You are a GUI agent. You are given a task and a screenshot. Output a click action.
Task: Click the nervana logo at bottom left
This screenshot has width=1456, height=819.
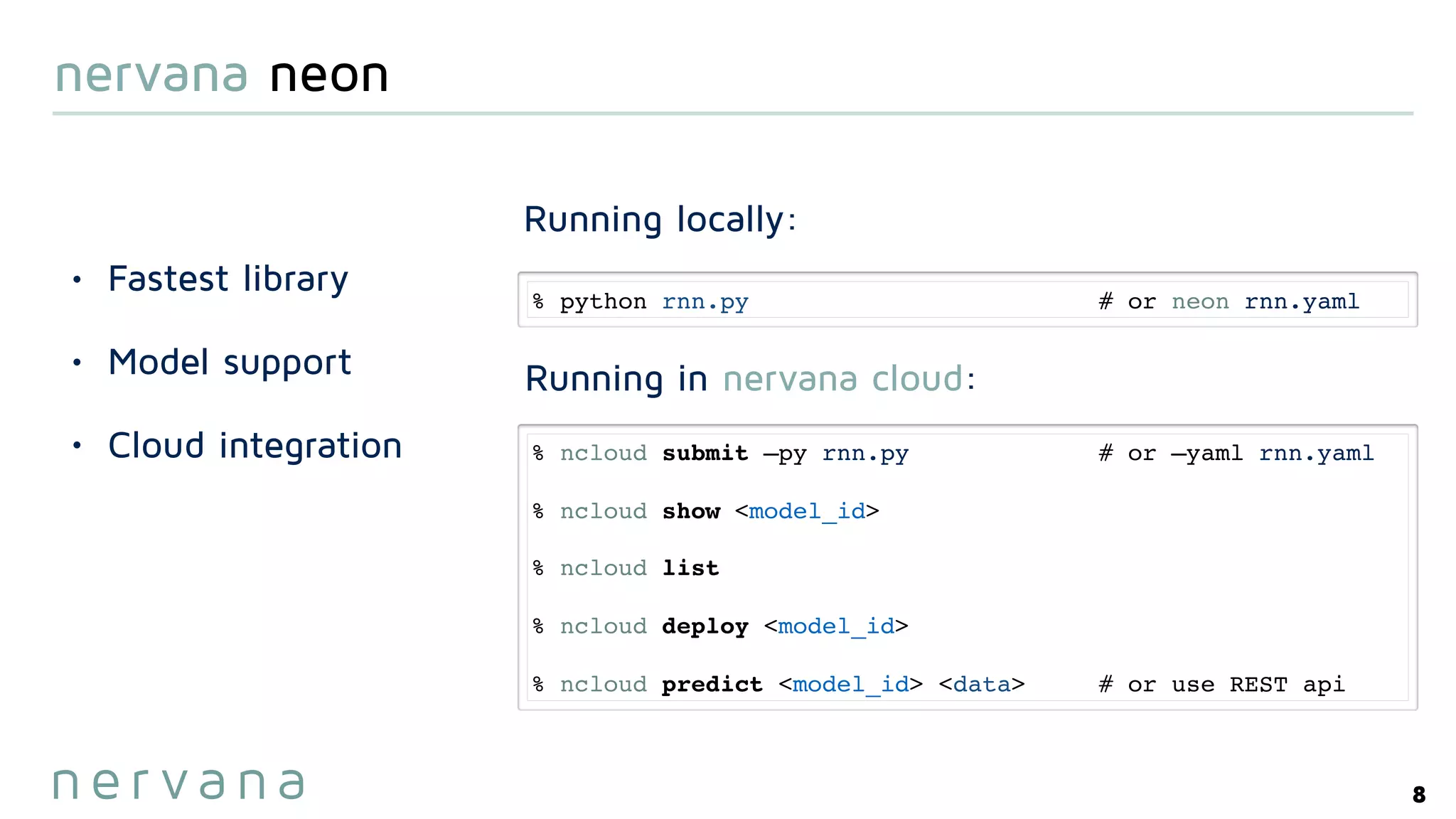coord(178,784)
